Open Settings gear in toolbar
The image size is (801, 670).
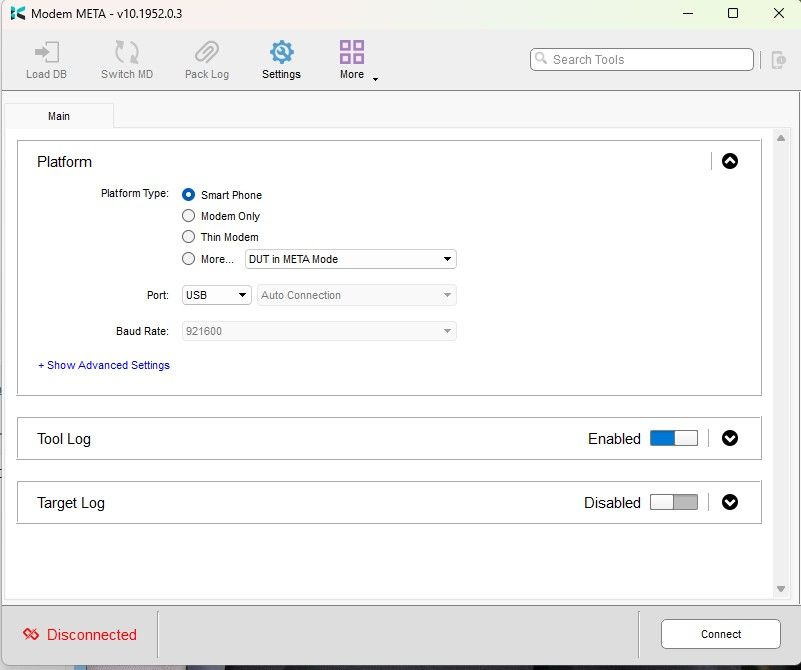click(281, 52)
